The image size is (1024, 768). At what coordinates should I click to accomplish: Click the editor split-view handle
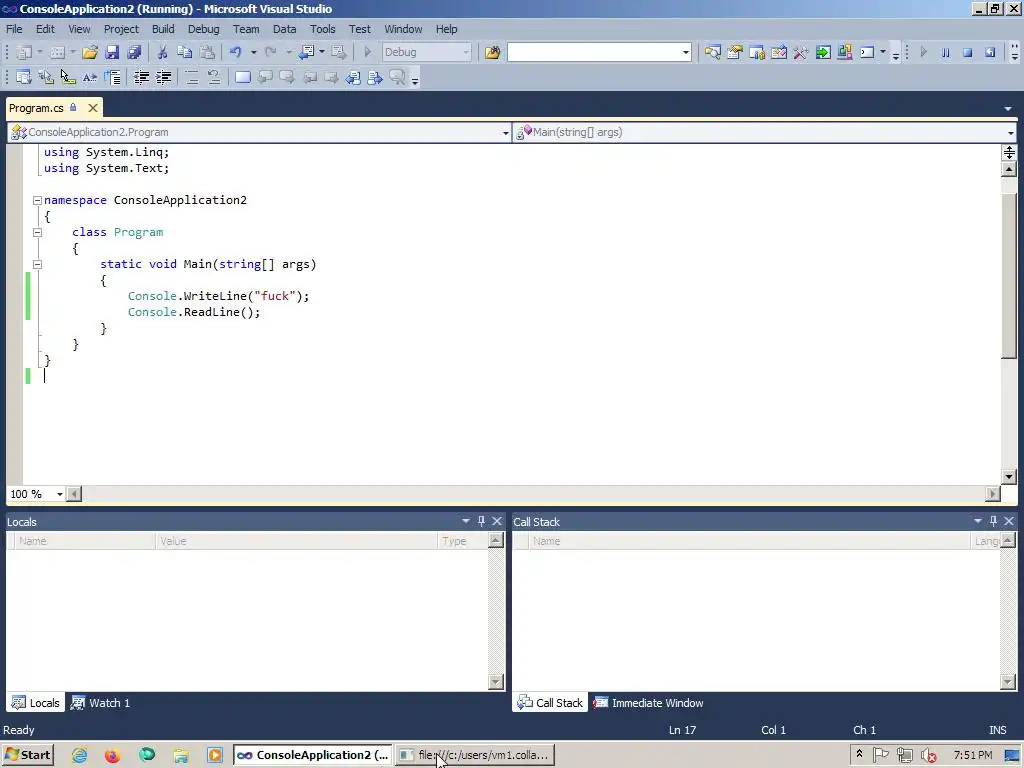pos(1009,153)
